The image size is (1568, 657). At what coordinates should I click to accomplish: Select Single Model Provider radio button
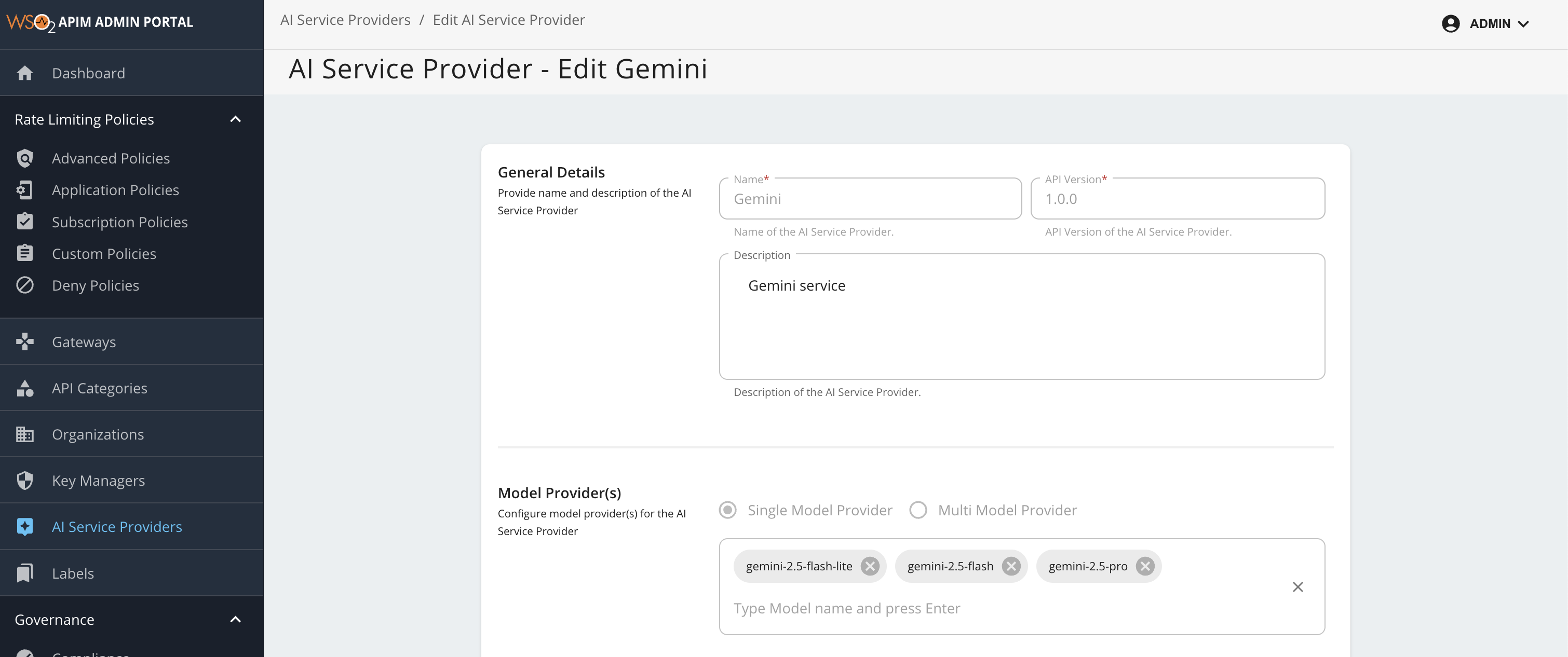[x=727, y=510]
